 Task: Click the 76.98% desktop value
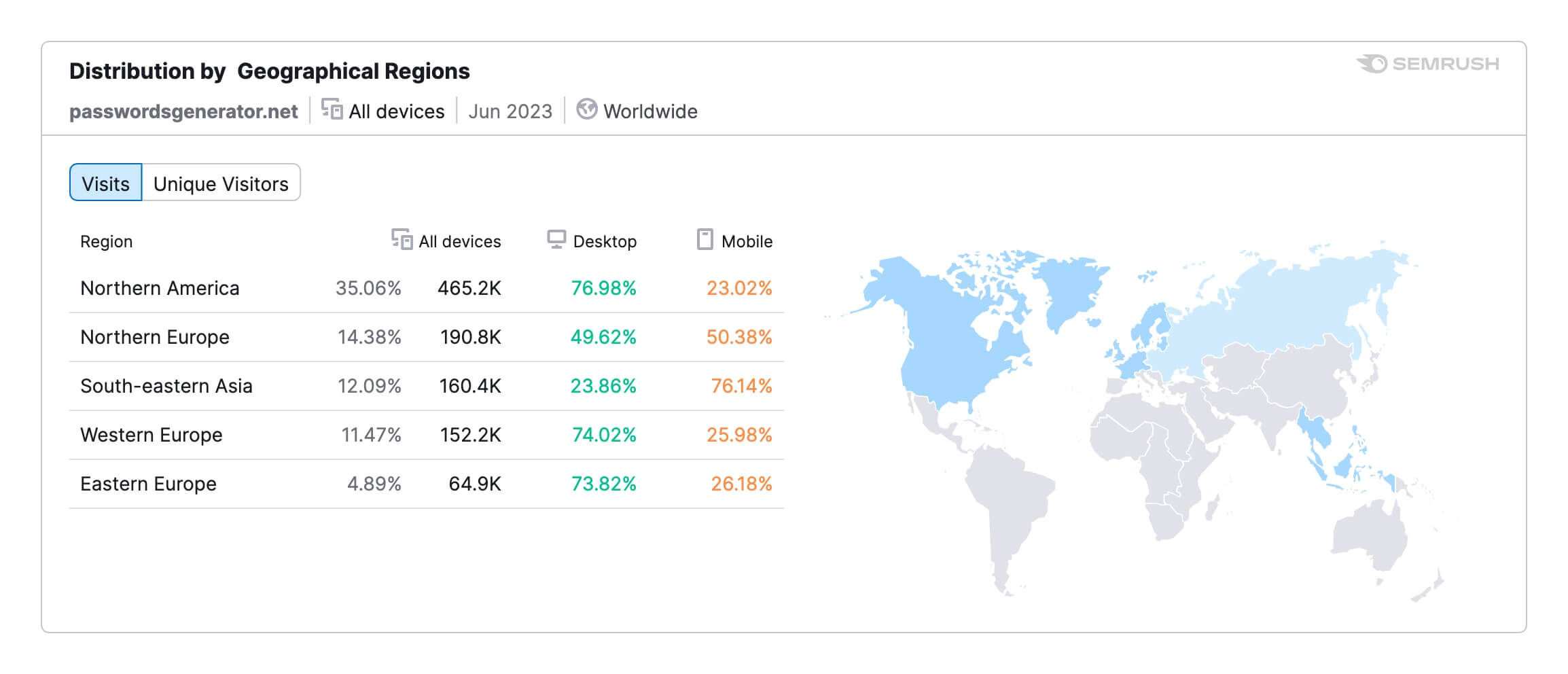coord(604,288)
